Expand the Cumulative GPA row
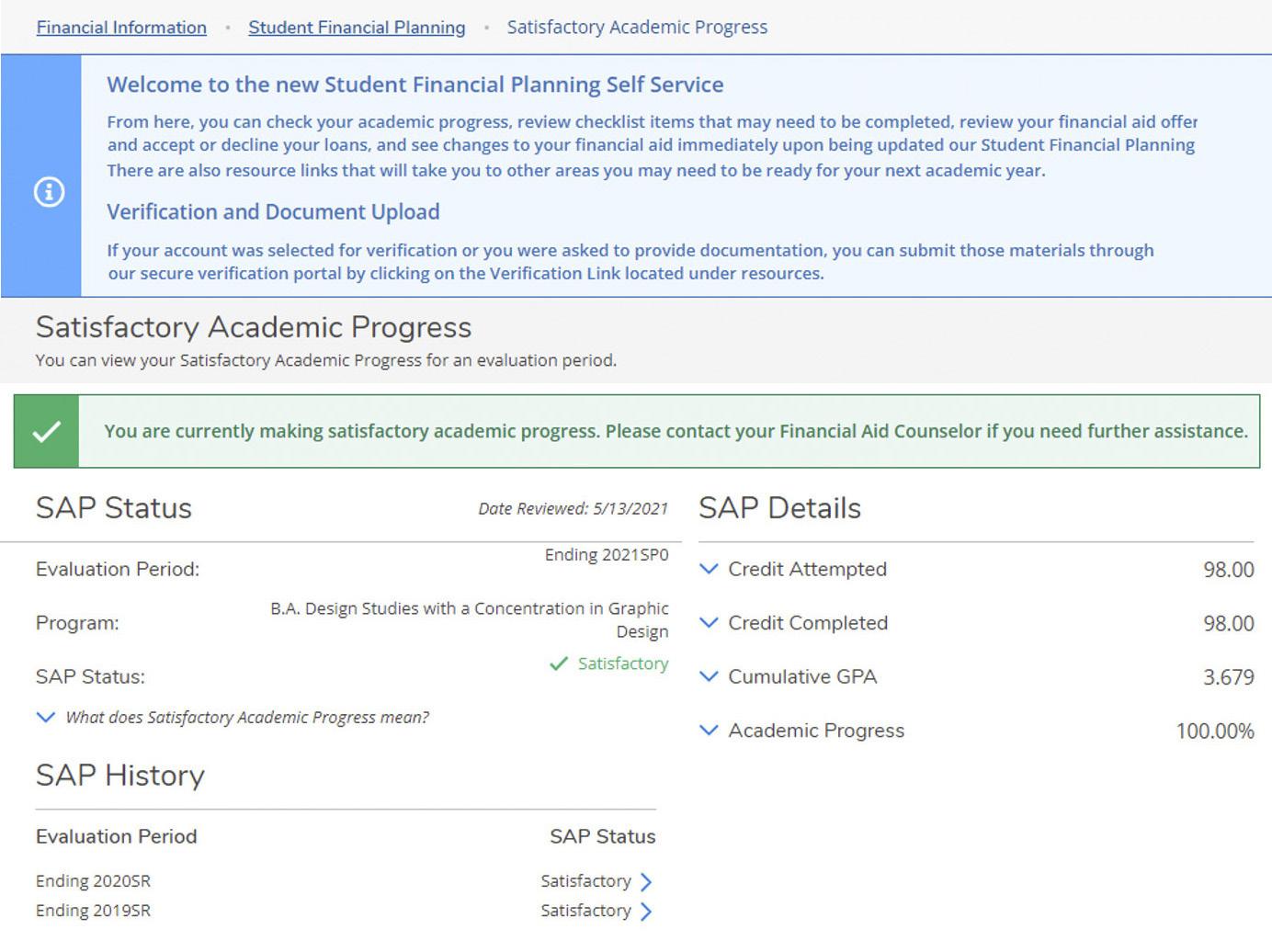This screenshot has height=952, width=1272. [709, 676]
